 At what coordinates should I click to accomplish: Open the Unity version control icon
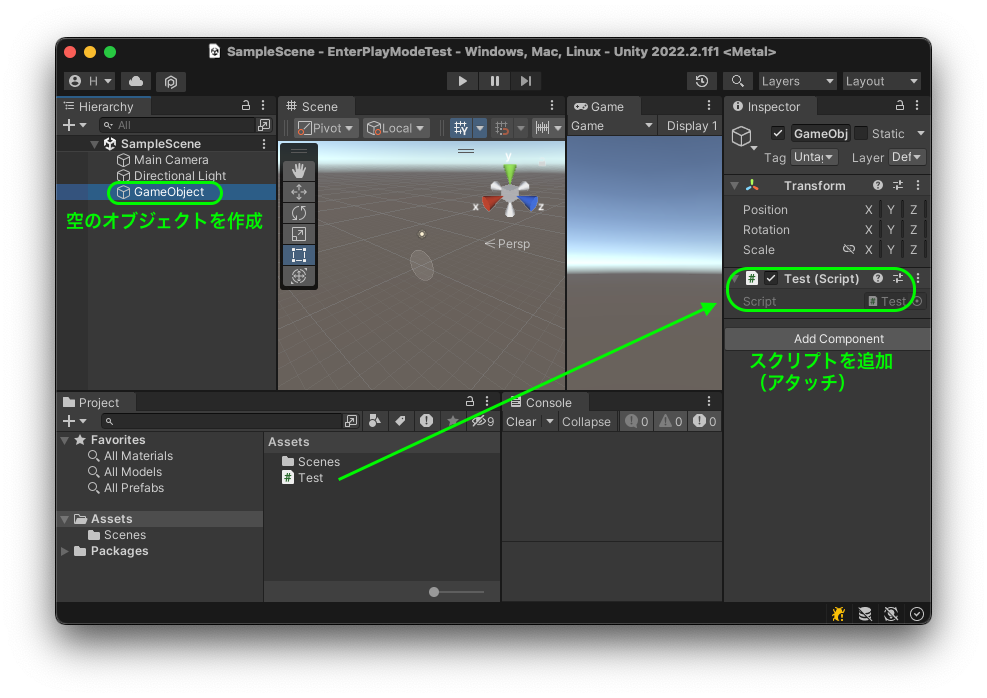click(171, 81)
